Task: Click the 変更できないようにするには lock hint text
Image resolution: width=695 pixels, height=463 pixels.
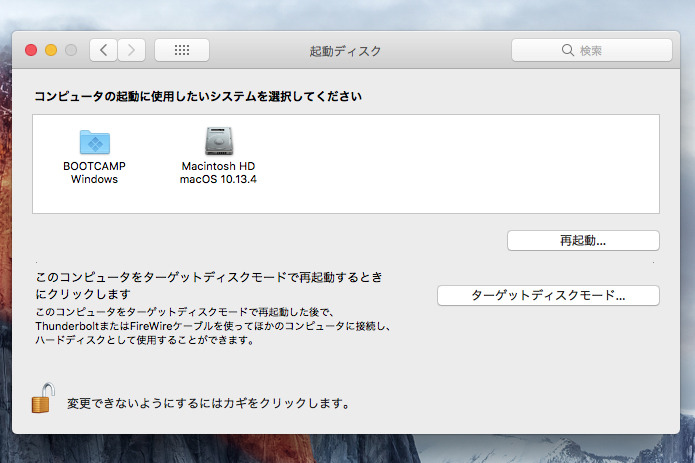Action: pyautogui.click(x=208, y=403)
